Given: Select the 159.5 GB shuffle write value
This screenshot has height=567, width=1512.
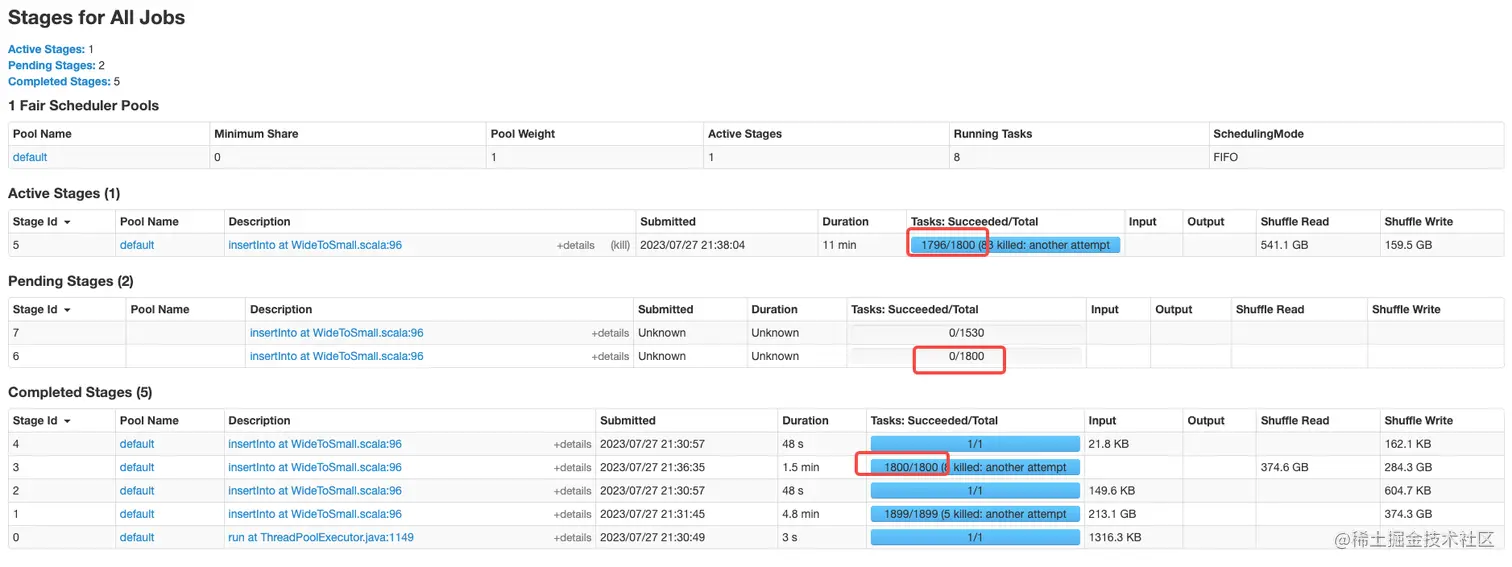Looking at the screenshot, I should click(1409, 245).
